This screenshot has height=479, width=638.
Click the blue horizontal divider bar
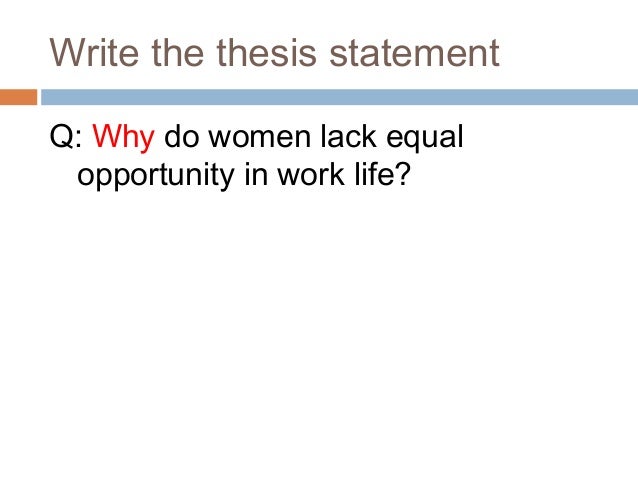[x=339, y=97]
